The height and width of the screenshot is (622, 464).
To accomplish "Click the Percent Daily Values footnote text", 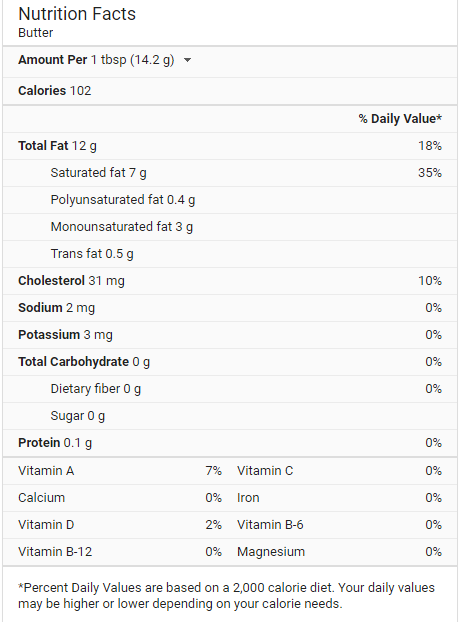I will click(226, 595).
